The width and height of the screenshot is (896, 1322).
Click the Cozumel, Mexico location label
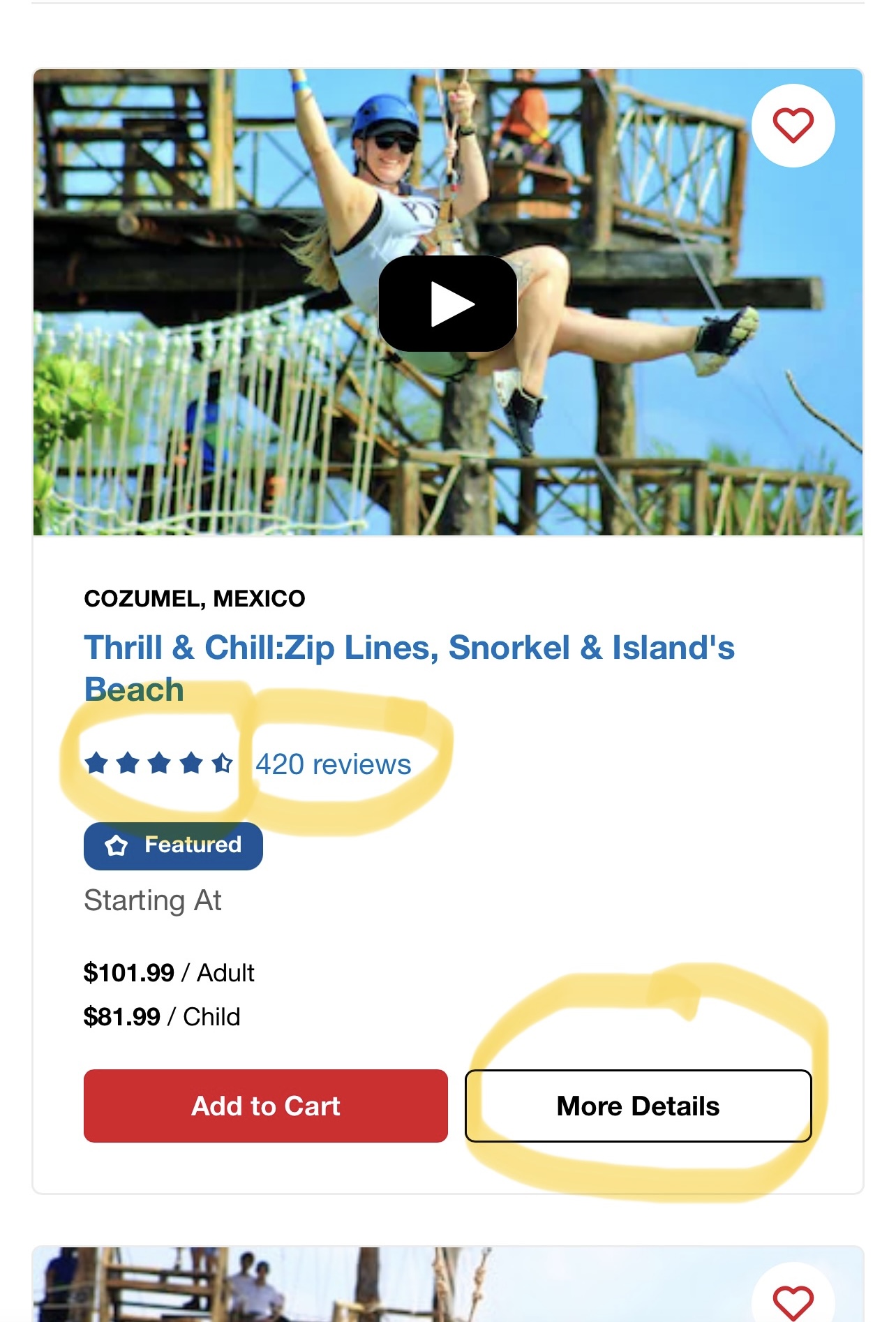[195, 598]
